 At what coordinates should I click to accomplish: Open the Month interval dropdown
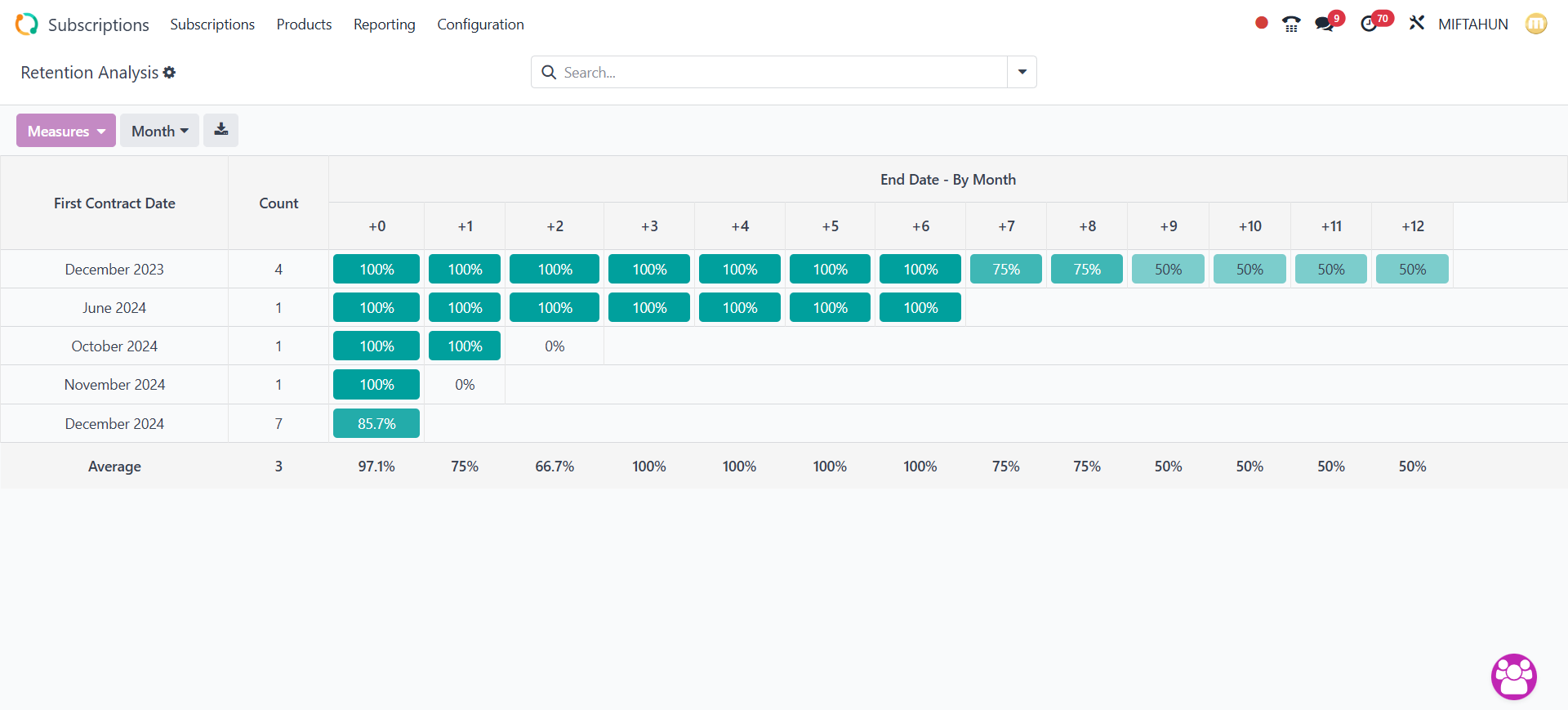[159, 131]
